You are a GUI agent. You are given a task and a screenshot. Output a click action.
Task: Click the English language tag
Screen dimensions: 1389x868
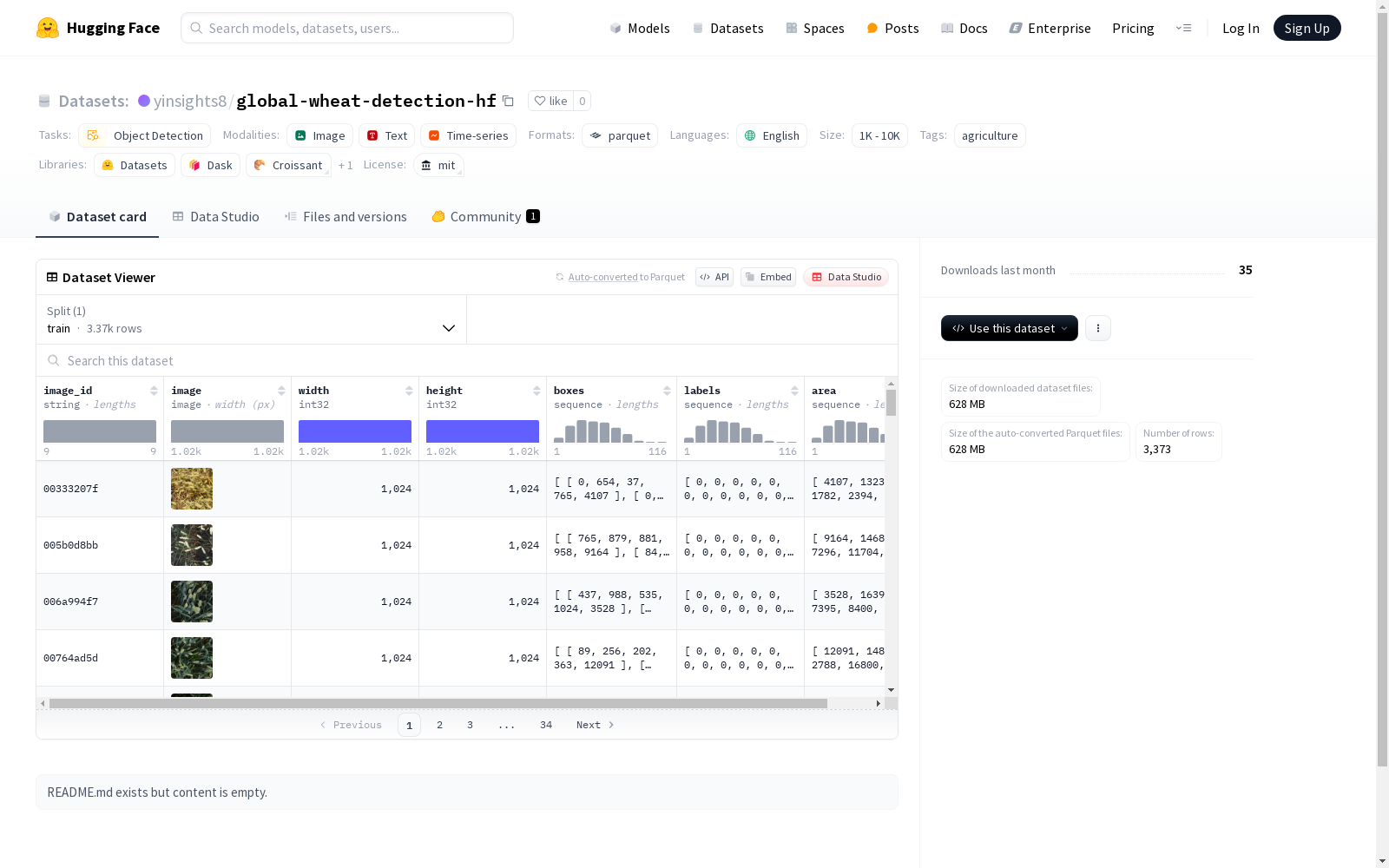pyautogui.click(x=772, y=135)
